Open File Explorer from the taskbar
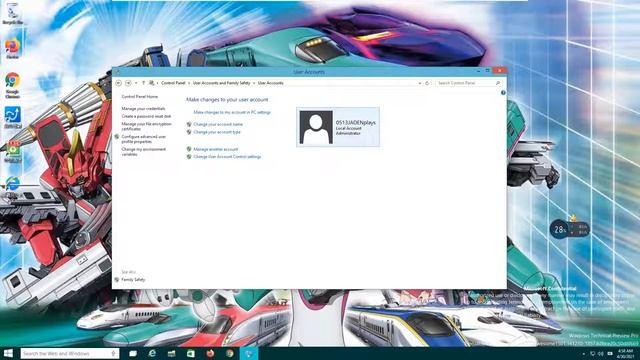The image size is (640, 360). pos(171,353)
